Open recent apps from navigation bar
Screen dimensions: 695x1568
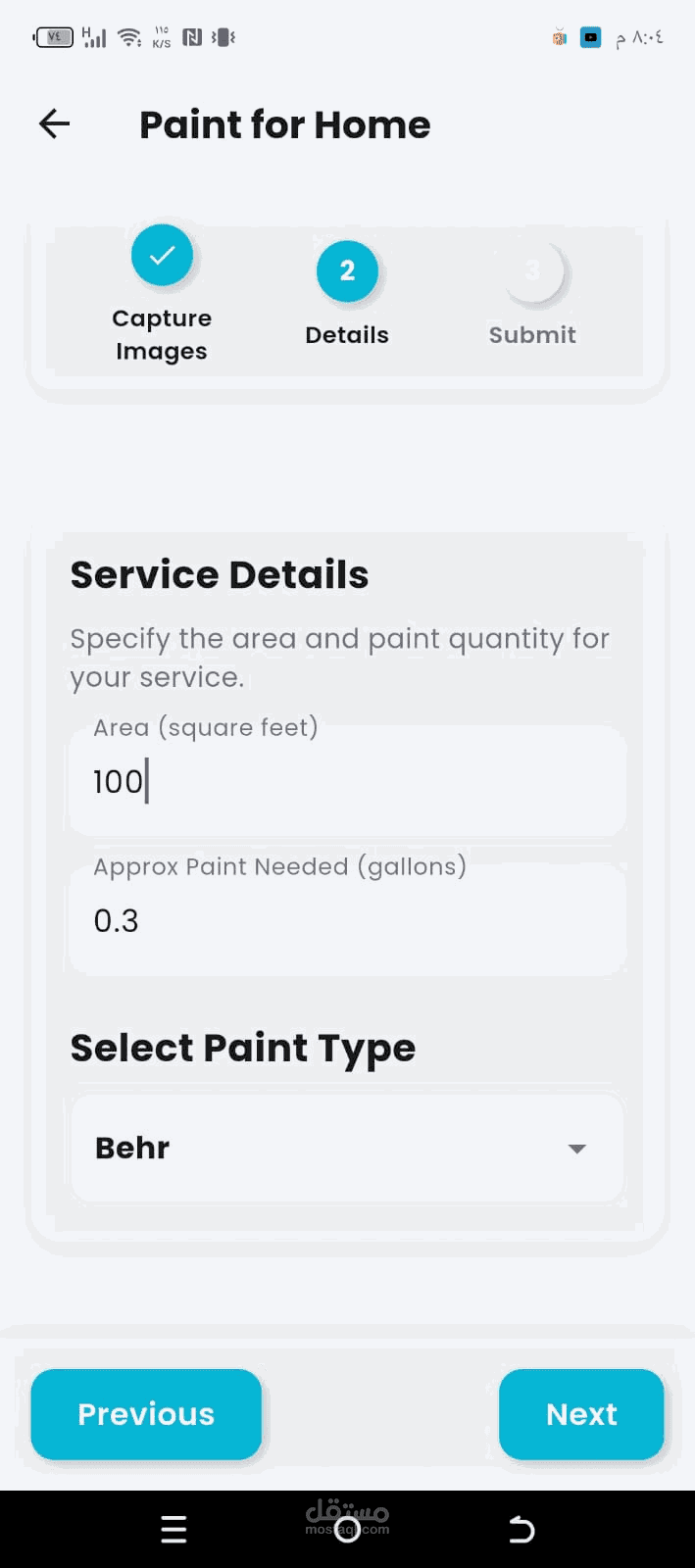click(174, 1529)
